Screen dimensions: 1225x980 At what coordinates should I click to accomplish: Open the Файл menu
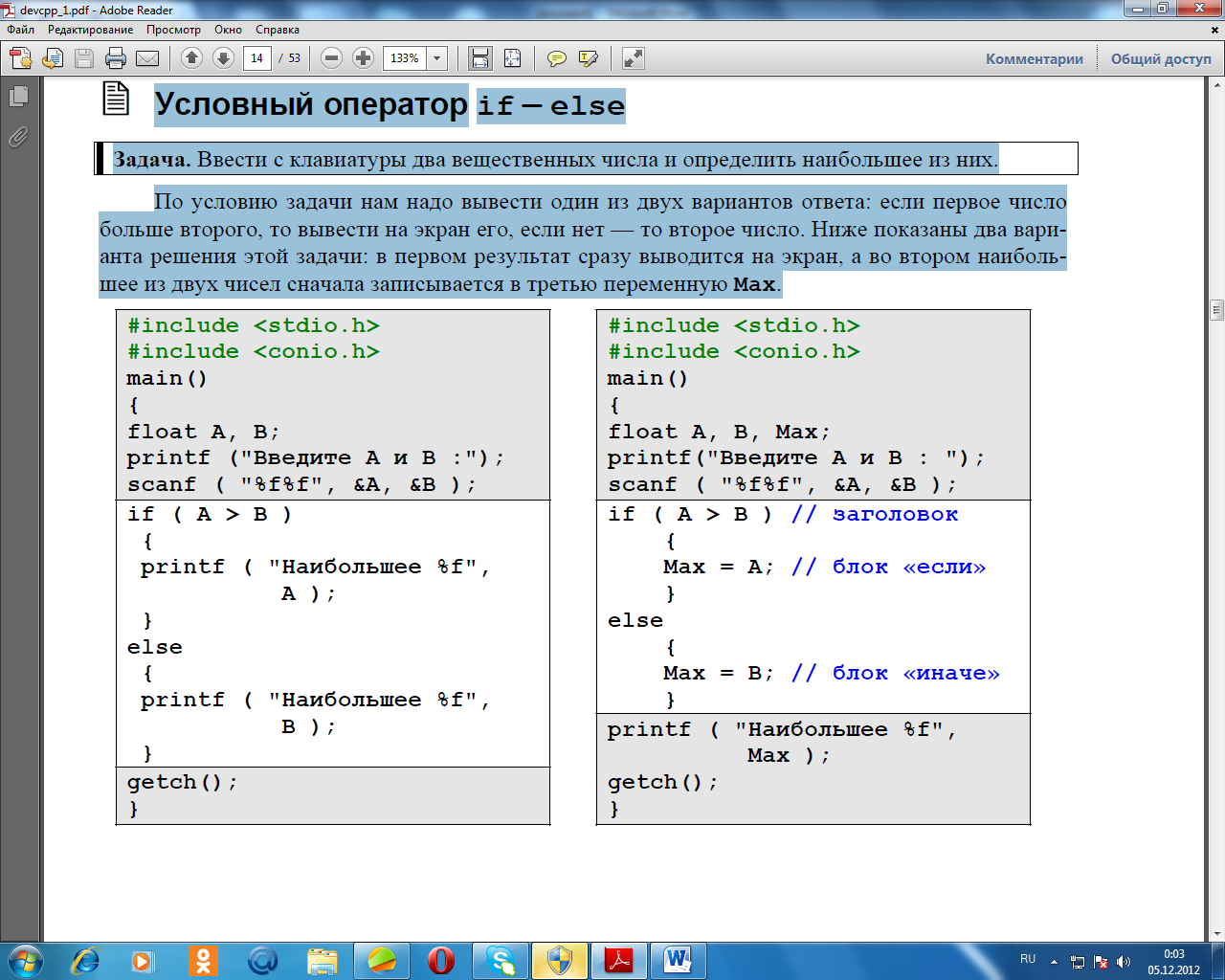pyautogui.click(x=21, y=30)
